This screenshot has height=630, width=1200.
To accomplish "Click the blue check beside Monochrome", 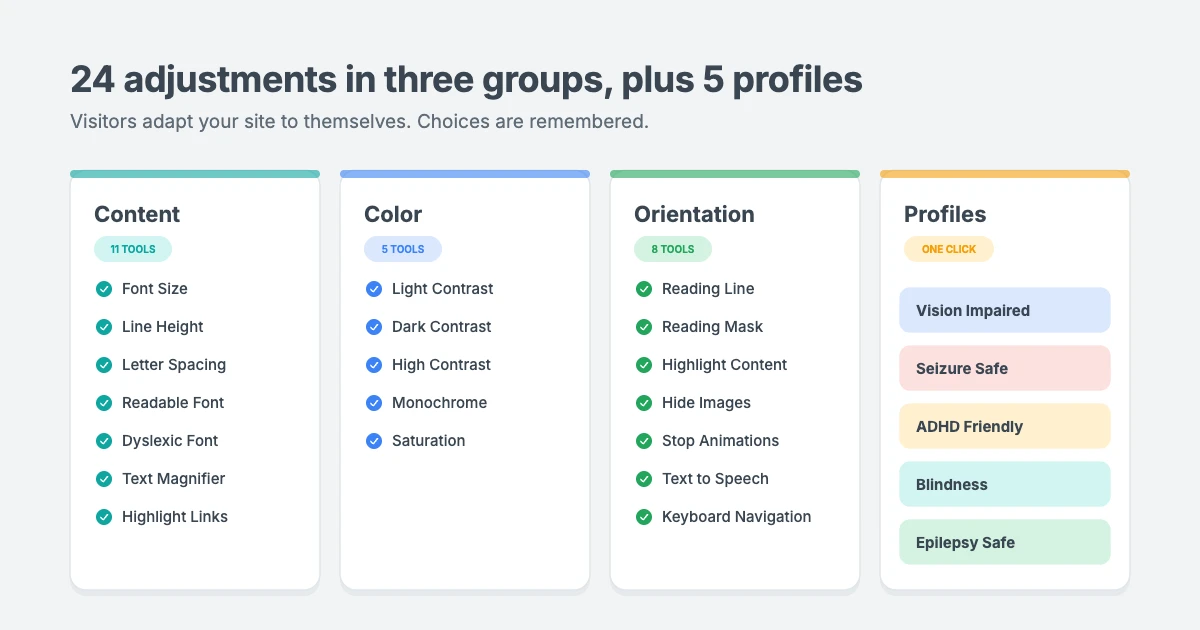I will [x=374, y=403].
